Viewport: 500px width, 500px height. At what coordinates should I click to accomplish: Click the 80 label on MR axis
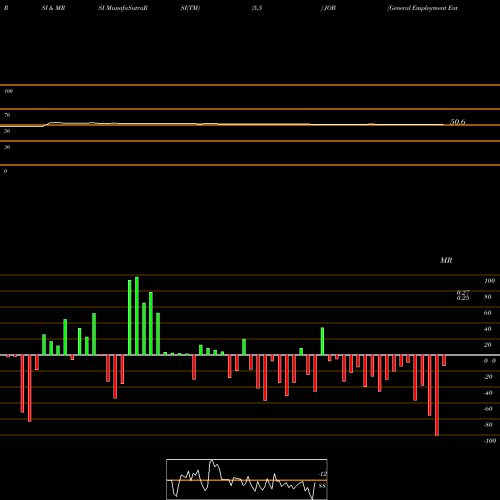488,297
